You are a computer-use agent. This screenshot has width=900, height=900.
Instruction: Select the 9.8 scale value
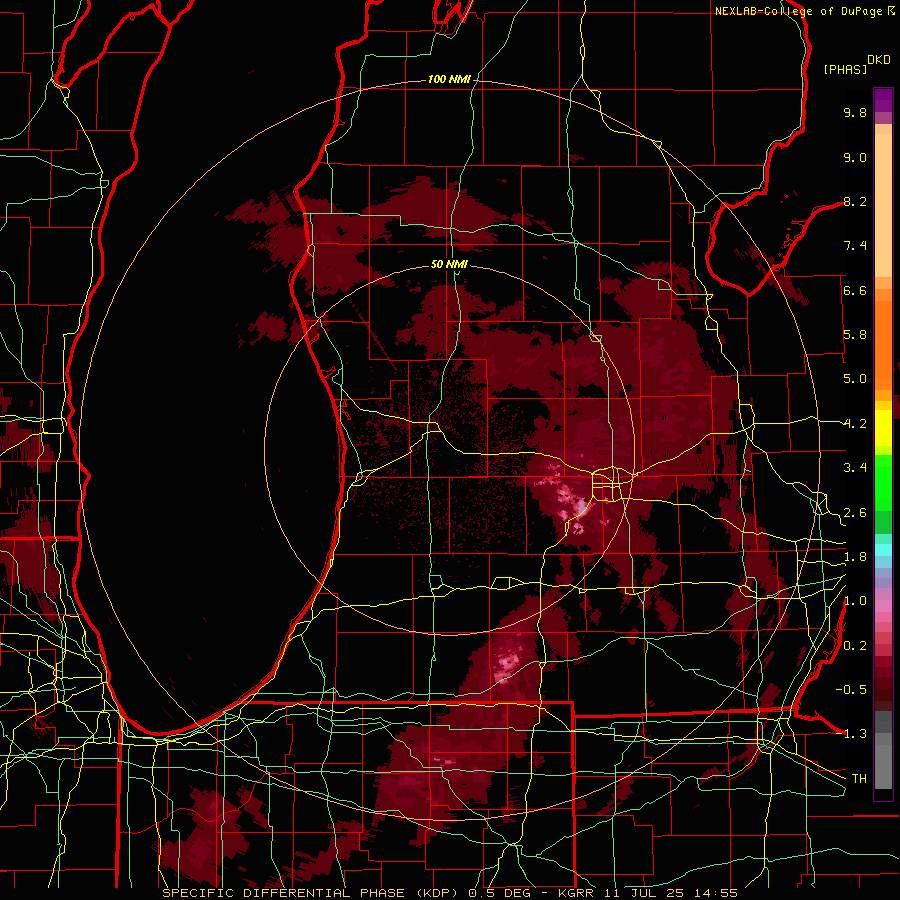coord(855,112)
